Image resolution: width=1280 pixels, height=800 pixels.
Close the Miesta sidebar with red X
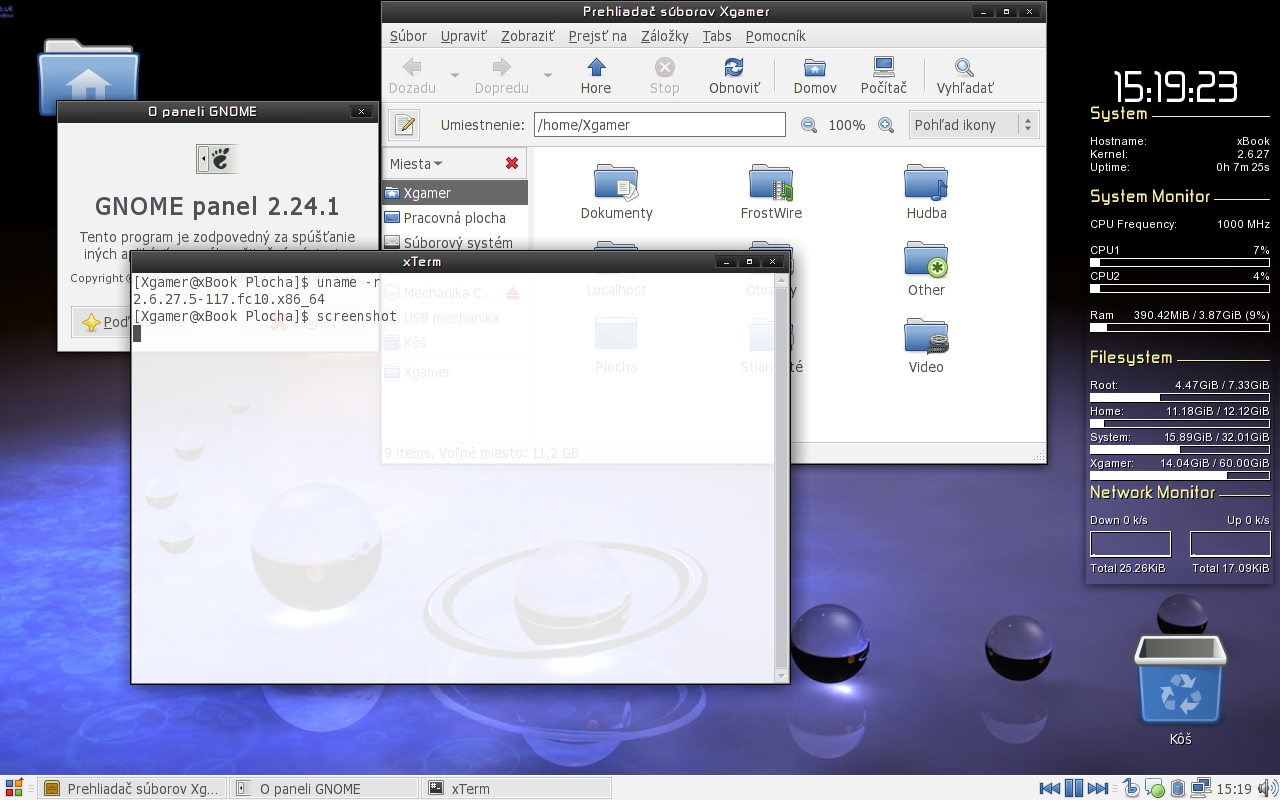point(512,163)
